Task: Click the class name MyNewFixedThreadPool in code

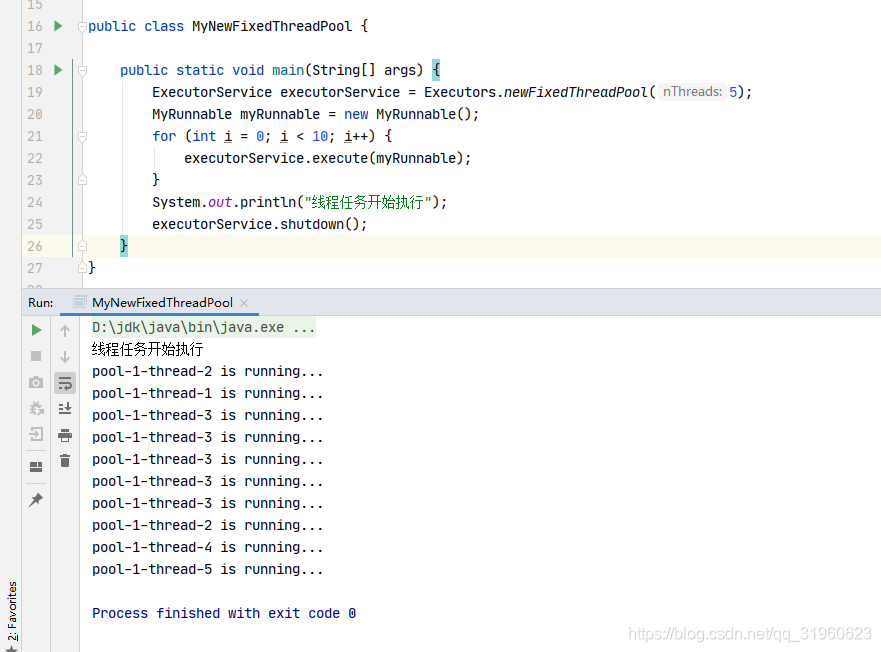Action: point(272,26)
